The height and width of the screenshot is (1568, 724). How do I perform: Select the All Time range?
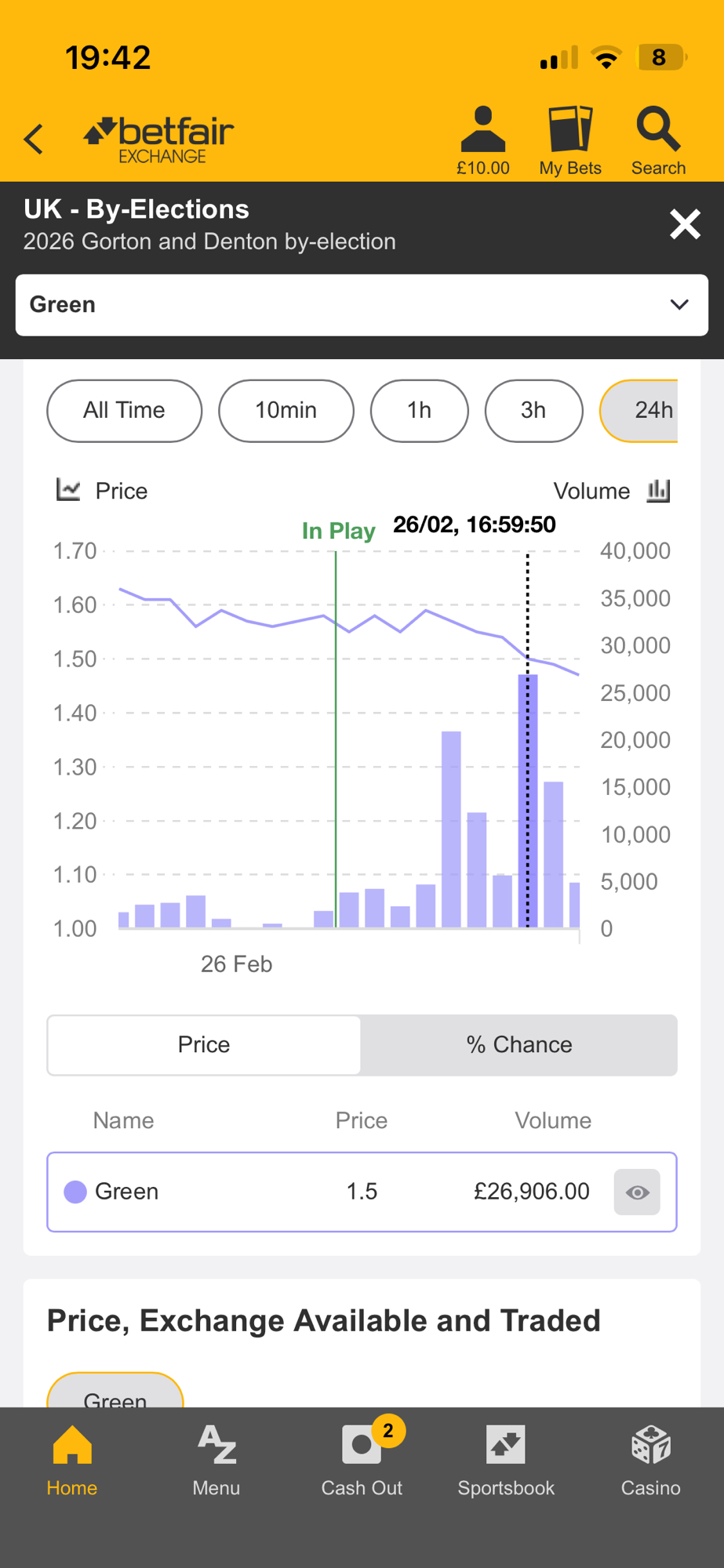coord(124,411)
